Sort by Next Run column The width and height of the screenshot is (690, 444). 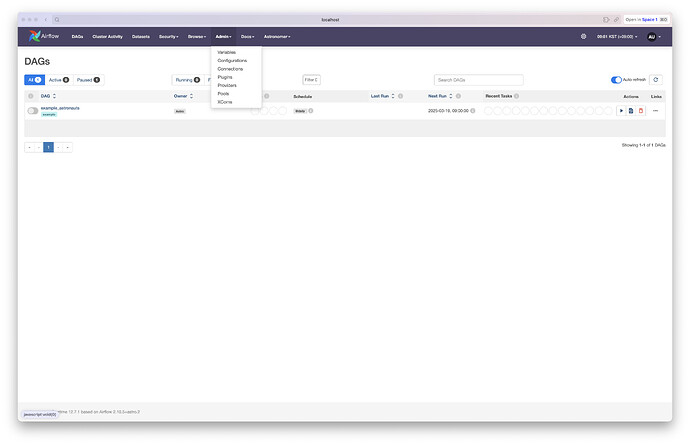click(440, 96)
